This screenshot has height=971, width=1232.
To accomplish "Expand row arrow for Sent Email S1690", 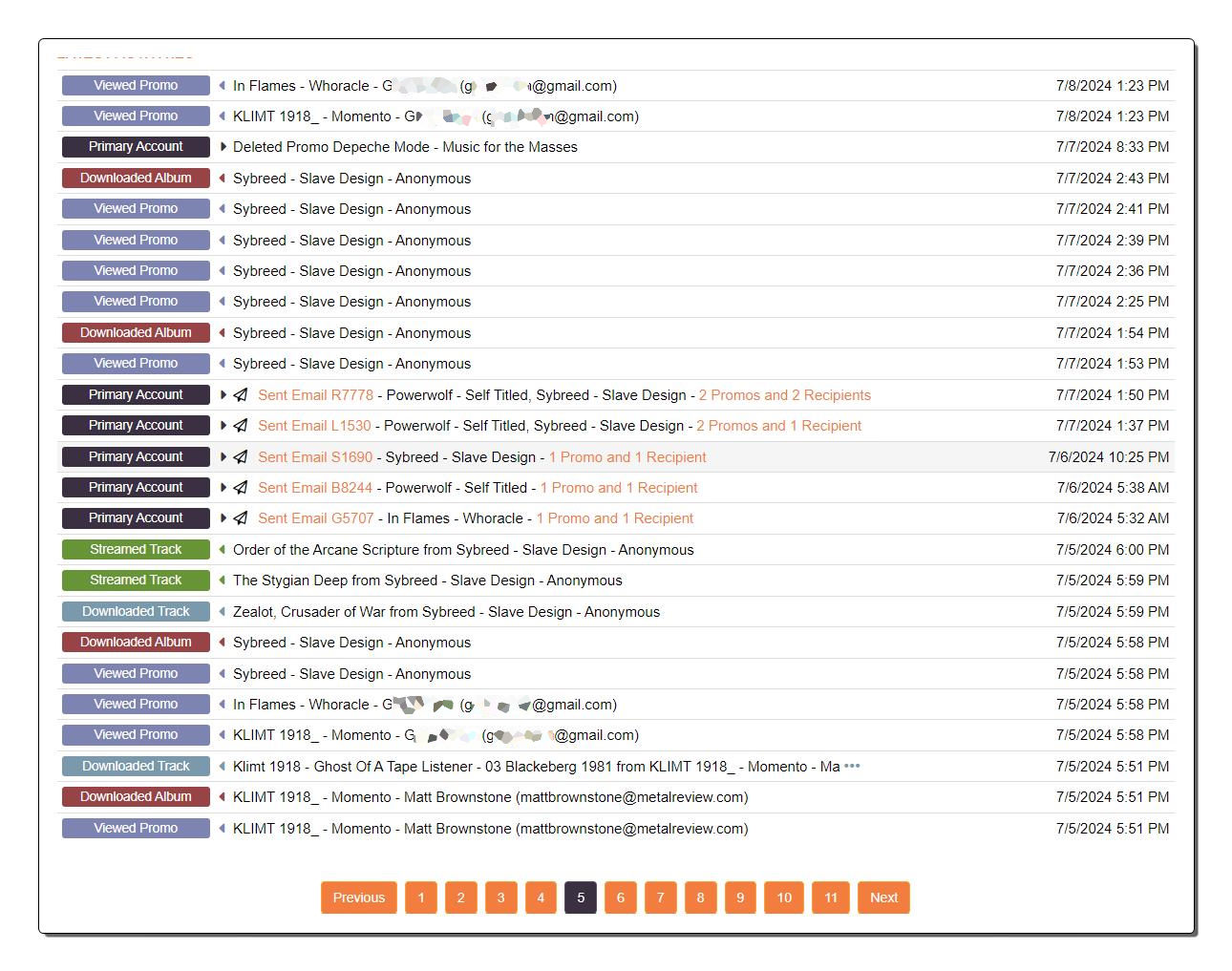I will tap(223, 457).
